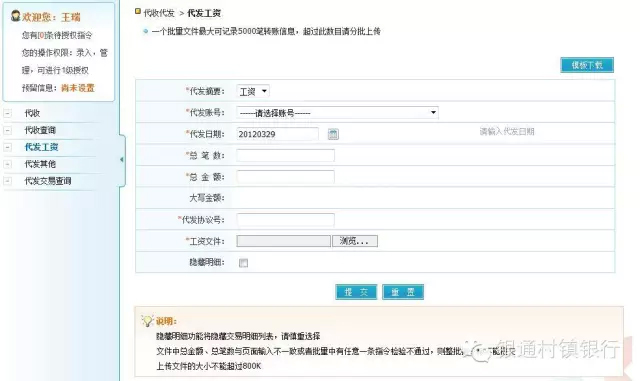Click the 重置 reset button
The height and width of the screenshot is (381, 640).
click(x=403, y=292)
